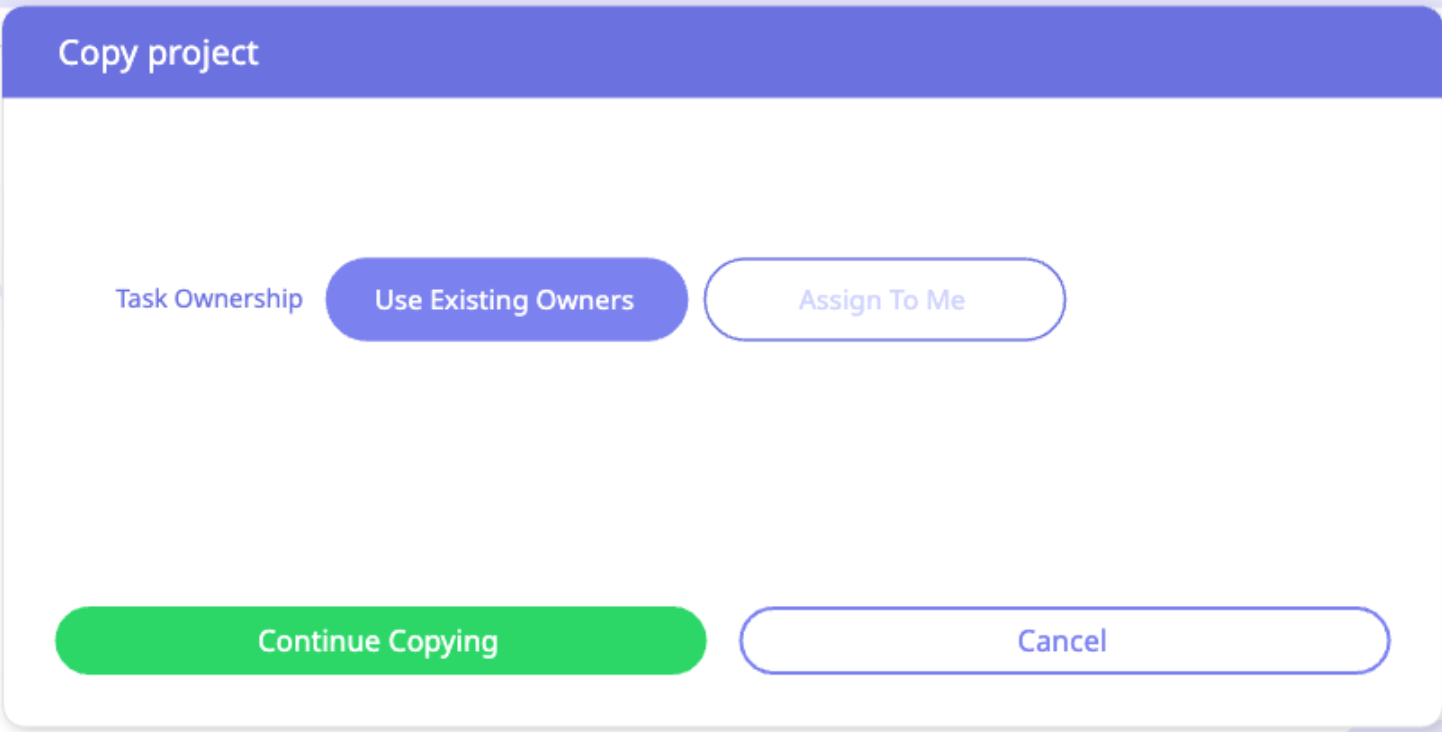Screen dimensions: 1442x732
Task: Abort project copying with Cancel
Action: pyautogui.click(x=1064, y=641)
